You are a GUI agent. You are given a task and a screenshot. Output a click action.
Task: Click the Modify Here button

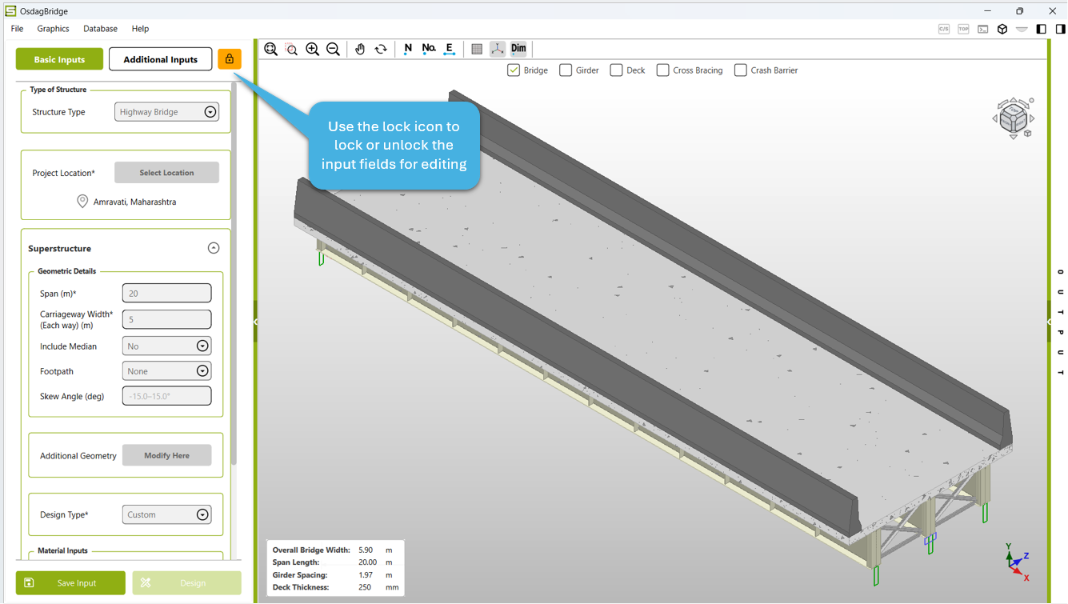point(167,456)
